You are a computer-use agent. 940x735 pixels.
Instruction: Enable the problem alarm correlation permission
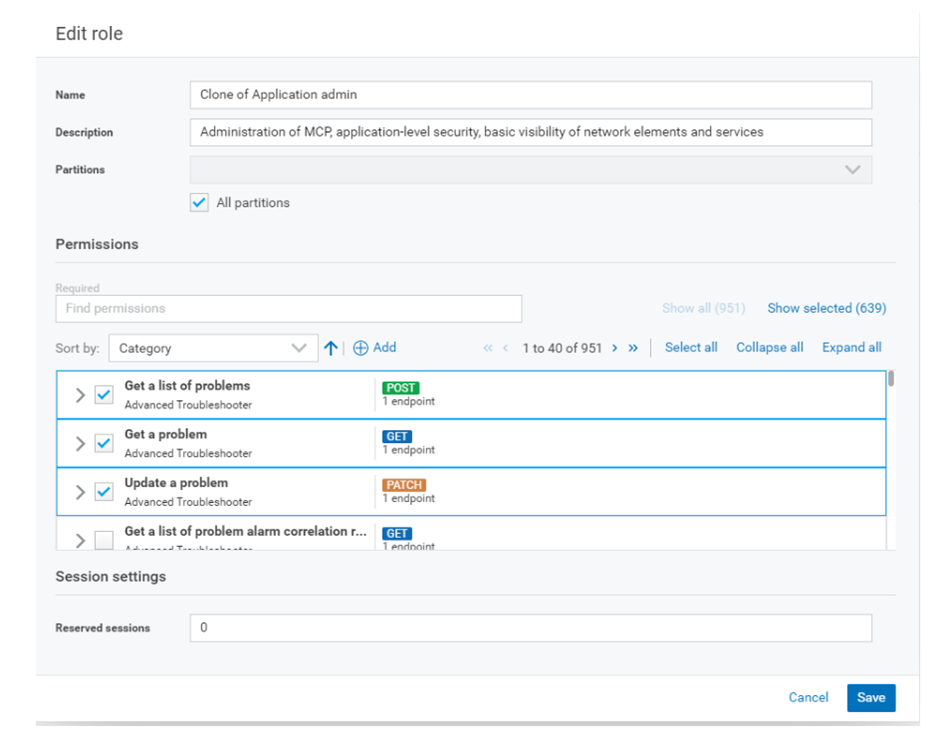[104, 540]
